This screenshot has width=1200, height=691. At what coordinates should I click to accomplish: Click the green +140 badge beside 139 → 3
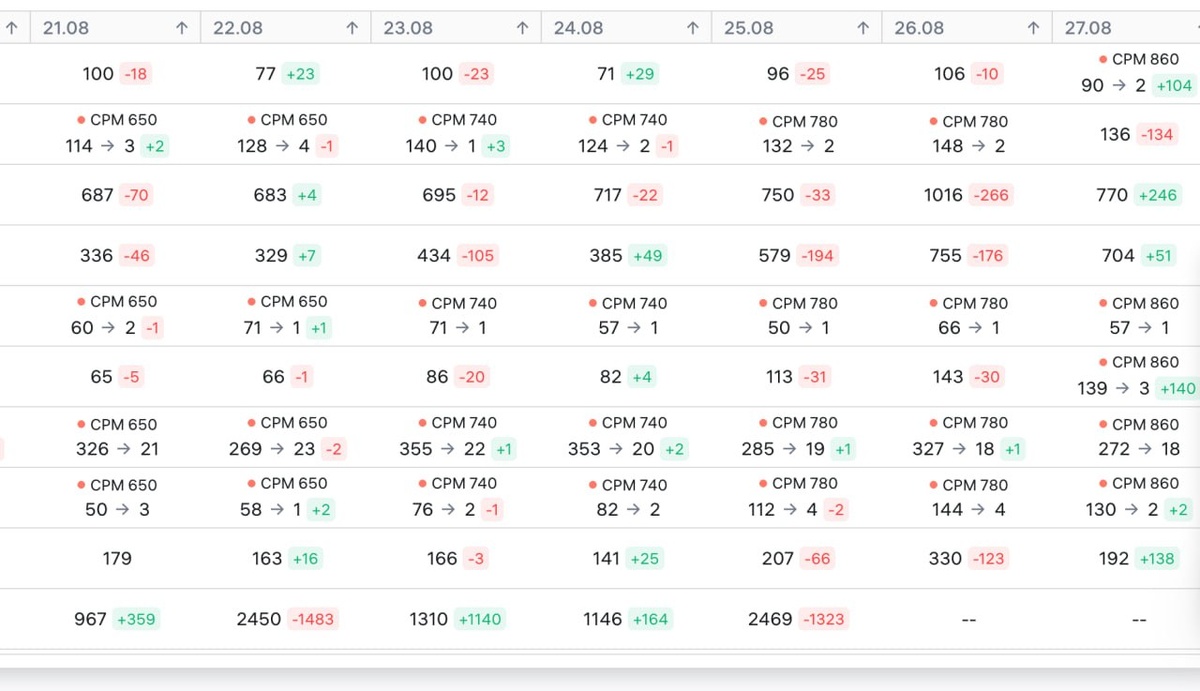[1176, 388]
